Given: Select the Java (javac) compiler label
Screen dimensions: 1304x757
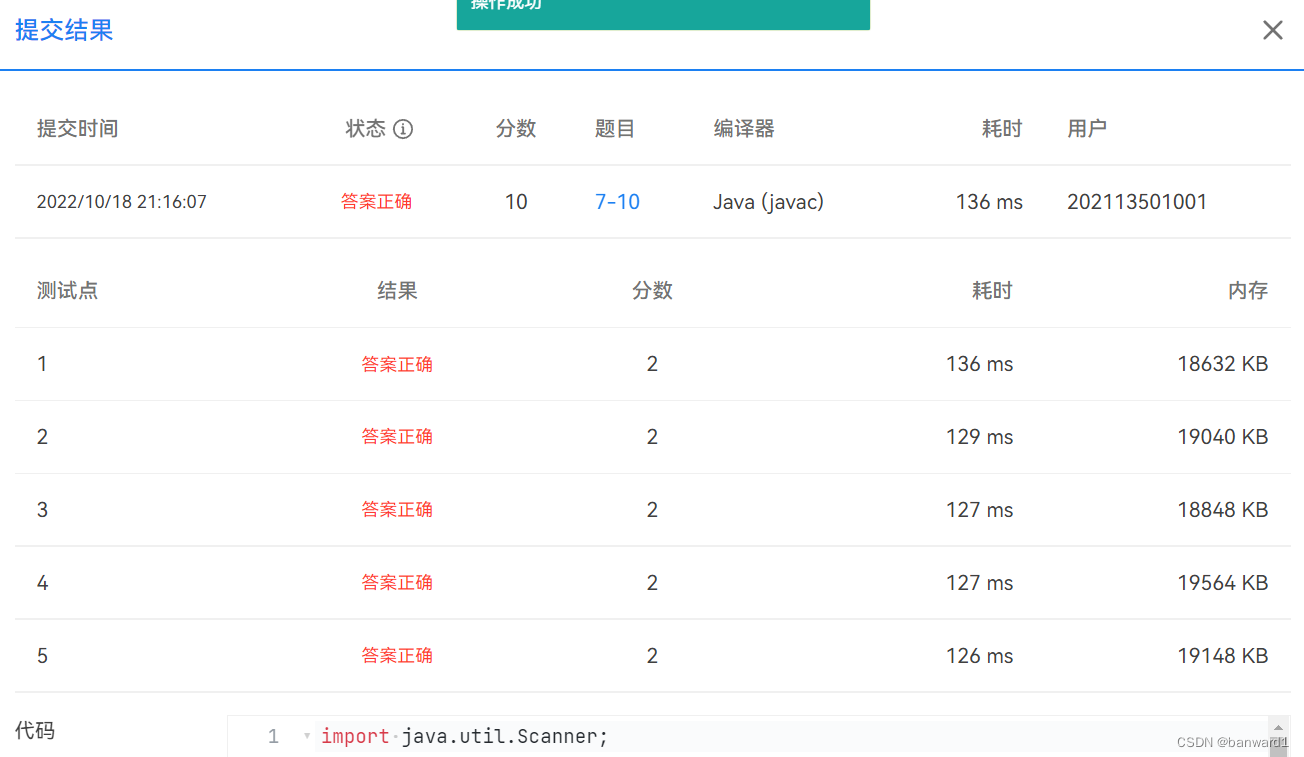Looking at the screenshot, I should pyautogui.click(x=768, y=201).
